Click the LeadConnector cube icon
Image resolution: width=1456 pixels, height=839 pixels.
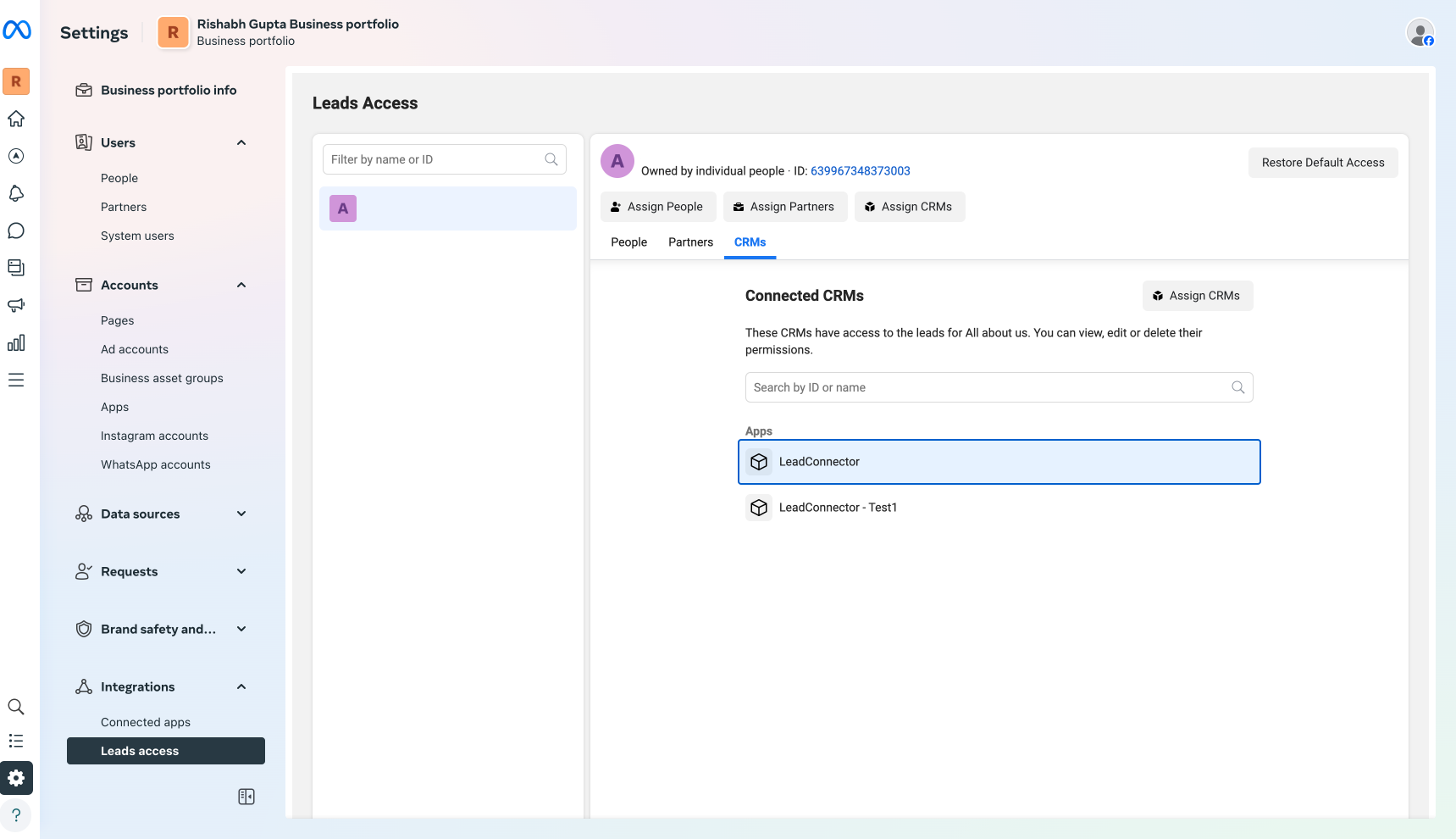coord(759,462)
